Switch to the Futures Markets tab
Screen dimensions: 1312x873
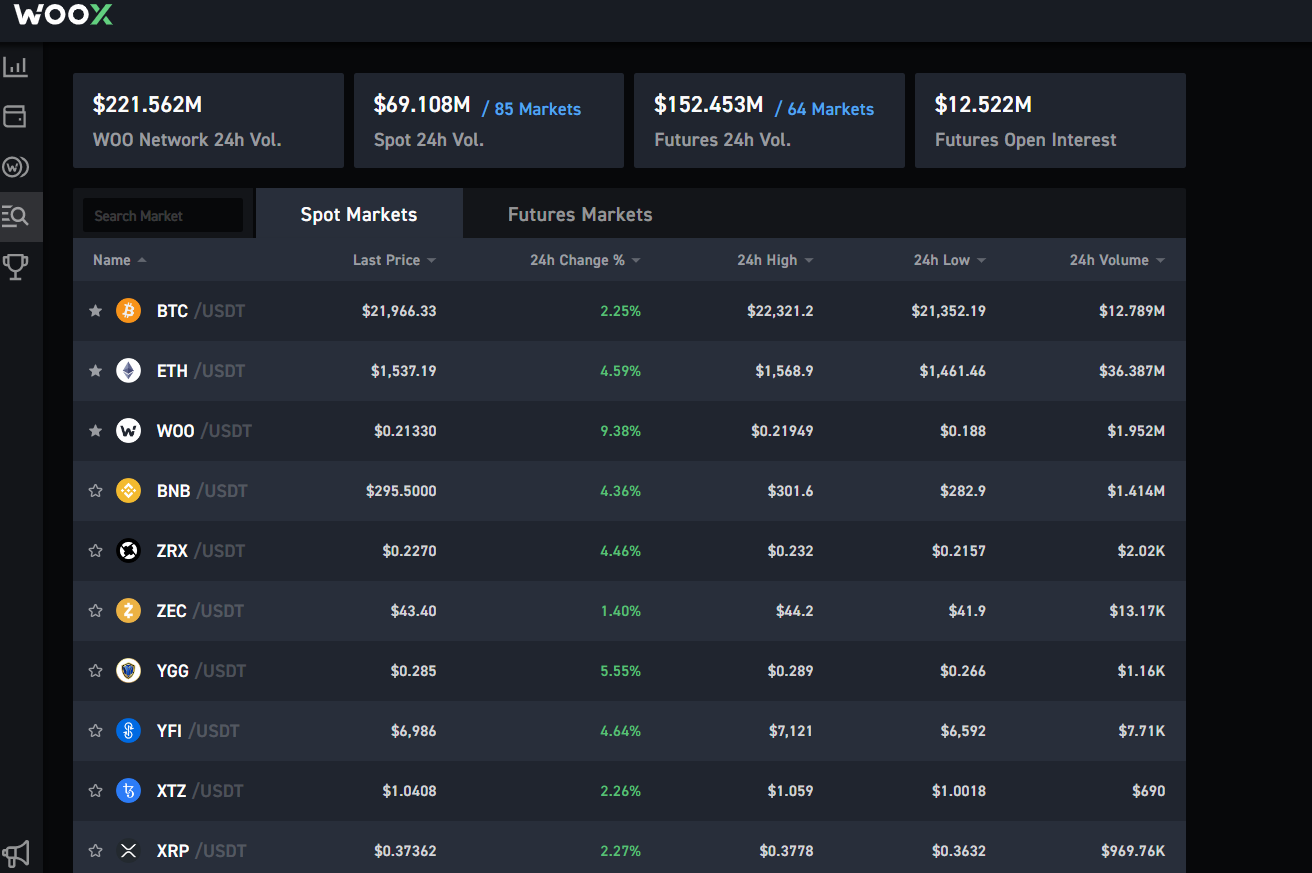tap(580, 214)
